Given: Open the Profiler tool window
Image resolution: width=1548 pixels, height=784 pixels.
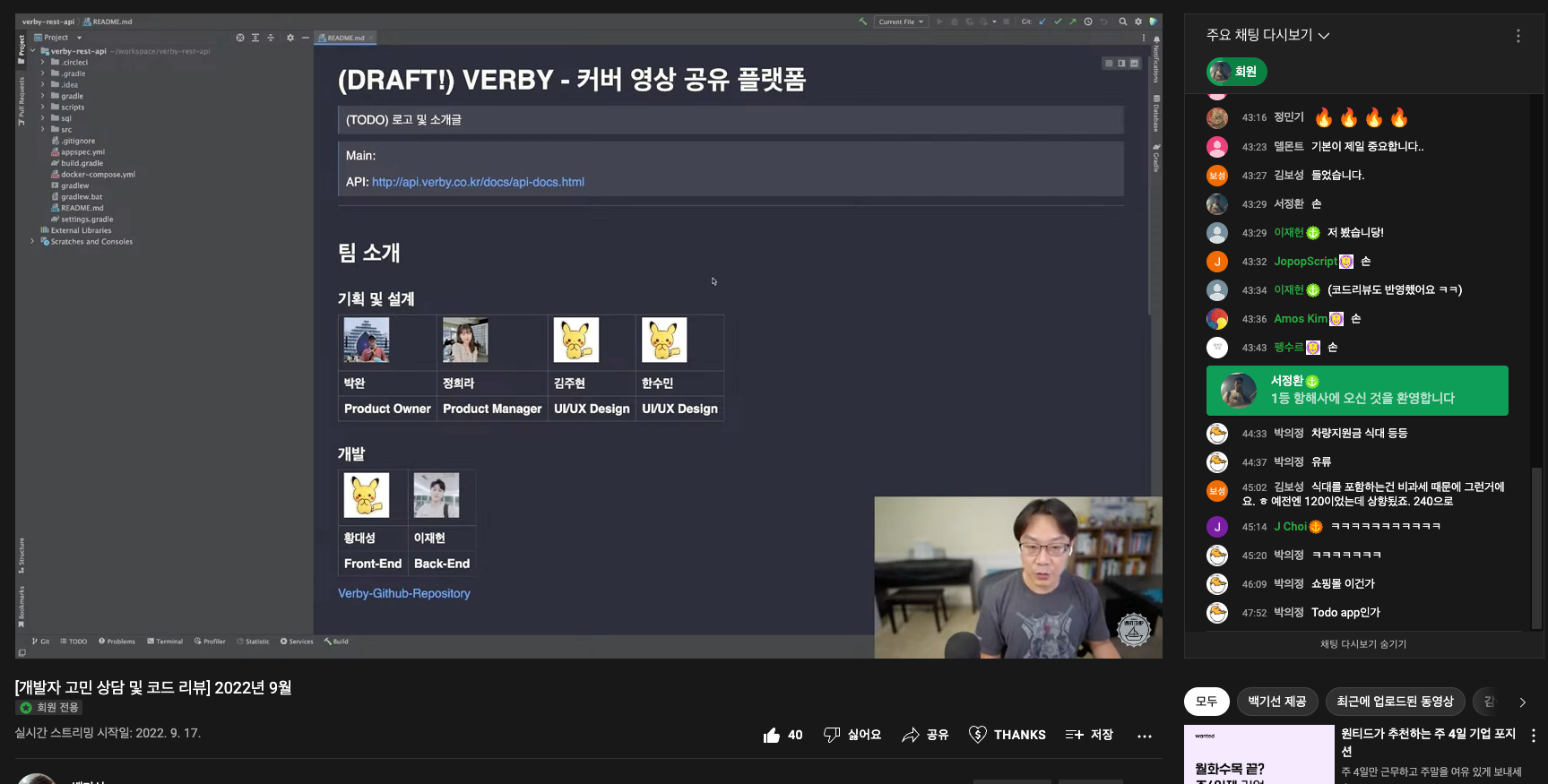Looking at the screenshot, I should pos(210,642).
